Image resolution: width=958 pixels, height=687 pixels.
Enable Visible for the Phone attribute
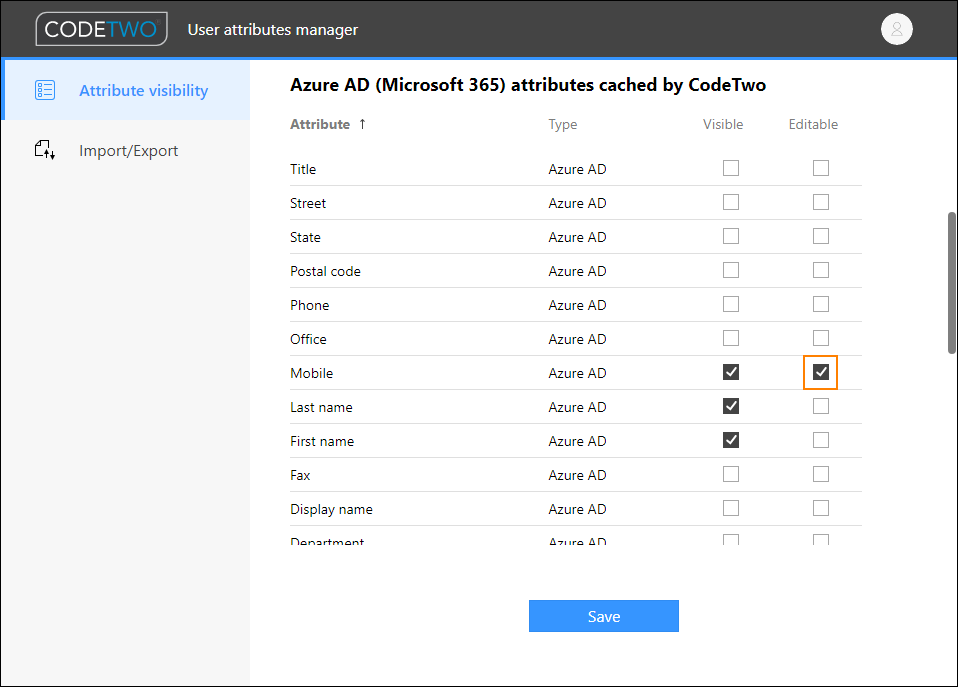[731, 304]
